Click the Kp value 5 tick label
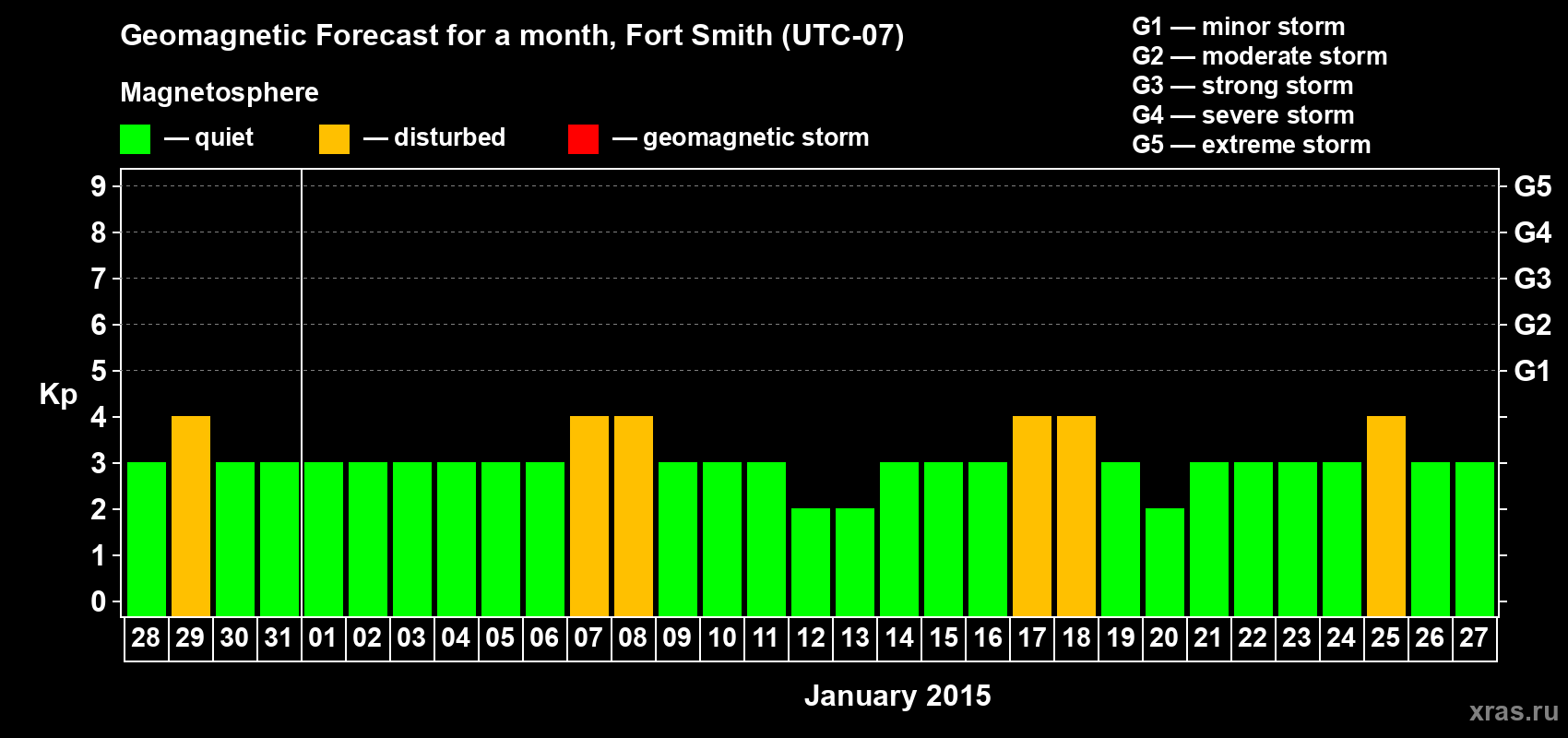The height and width of the screenshot is (738, 1568). coord(98,371)
